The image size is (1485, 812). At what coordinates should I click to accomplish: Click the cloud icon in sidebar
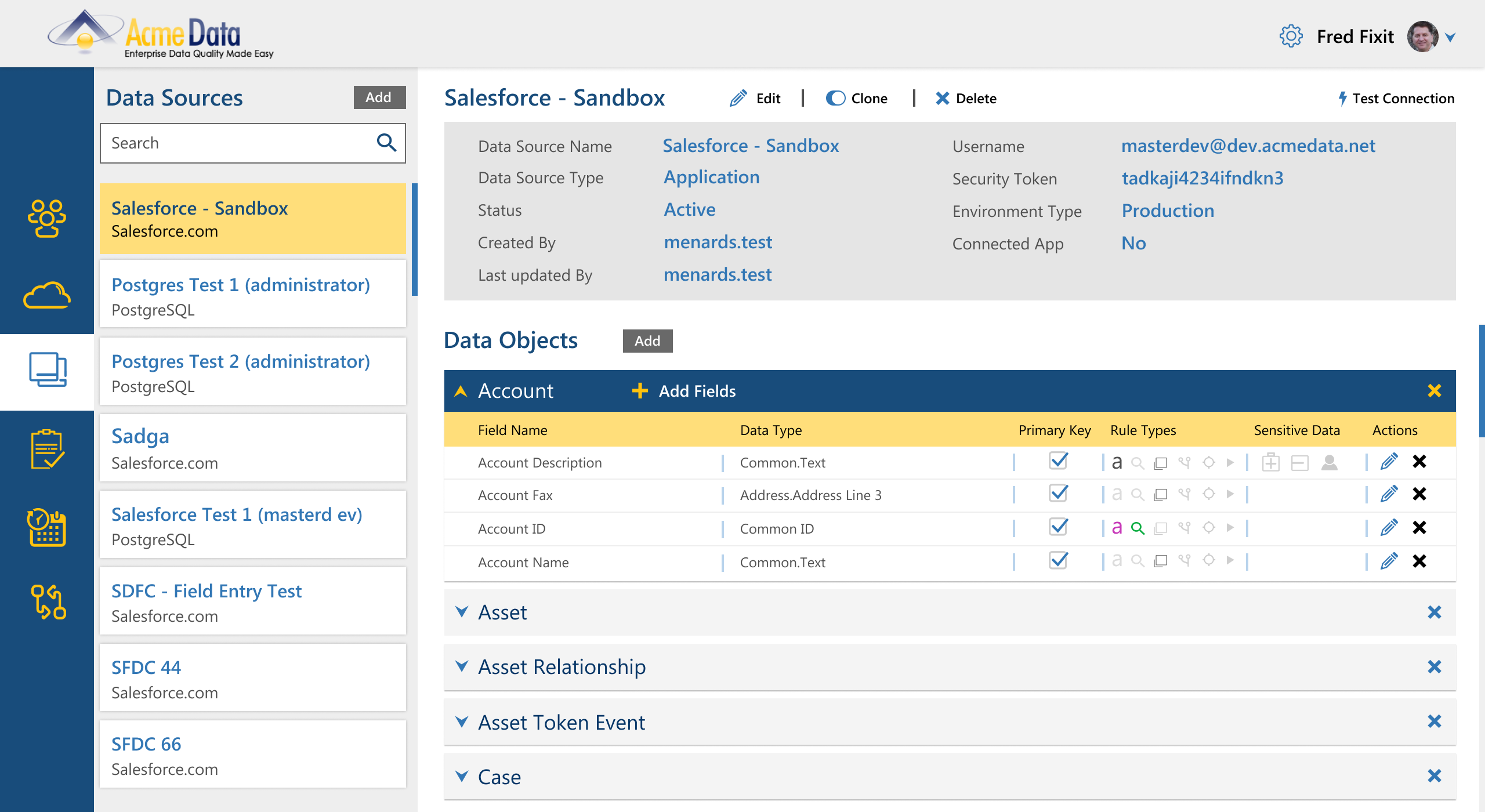point(46,296)
